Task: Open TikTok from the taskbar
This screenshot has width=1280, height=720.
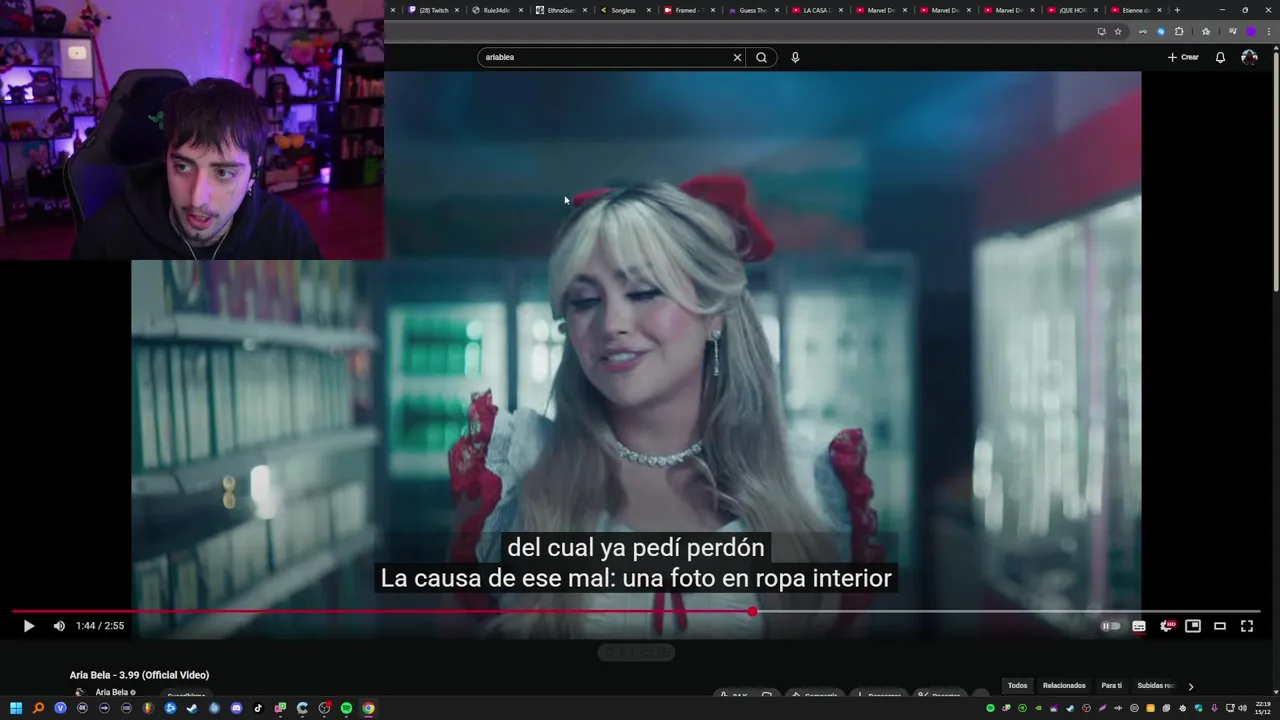Action: [258, 708]
